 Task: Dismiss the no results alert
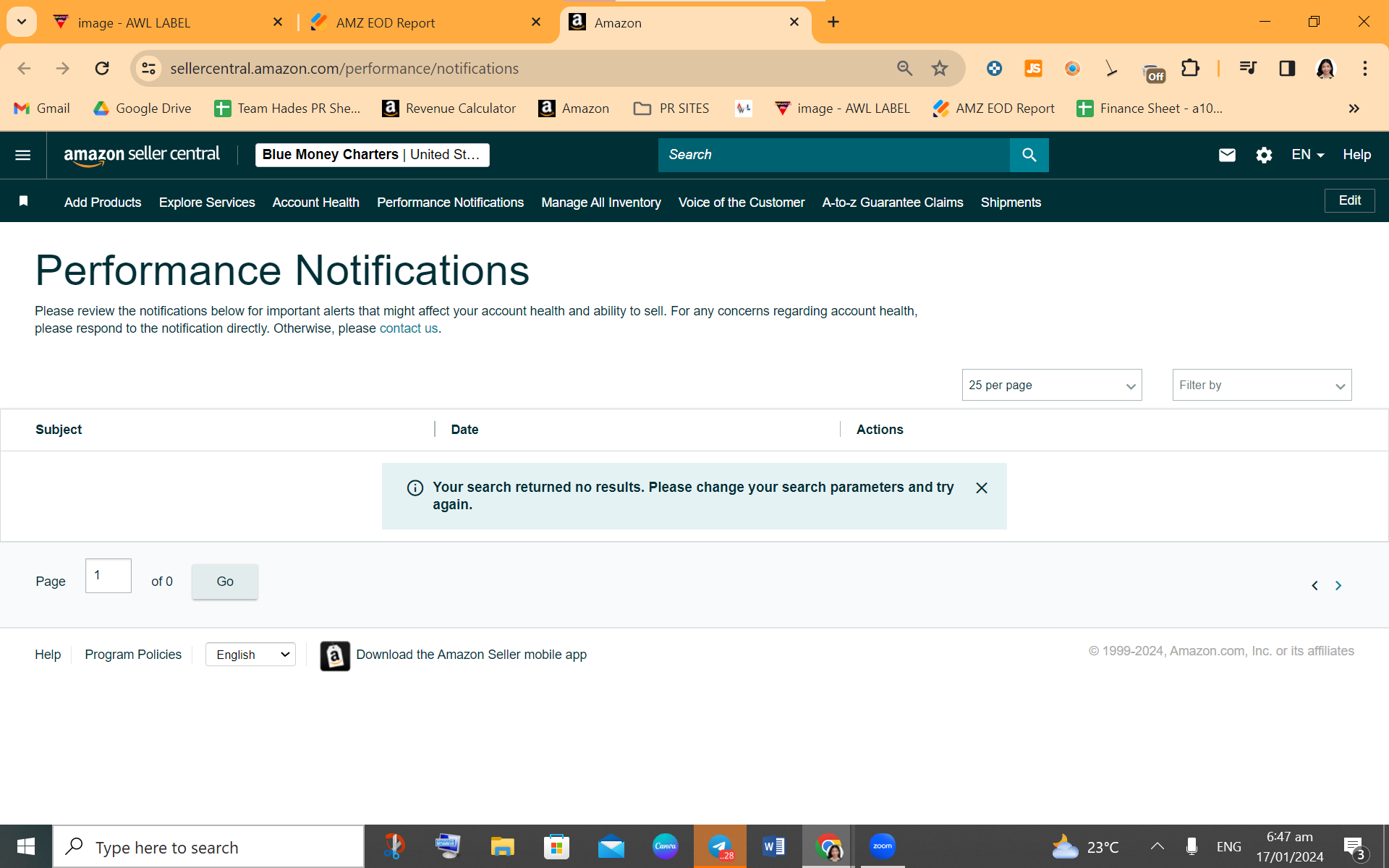(x=982, y=488)
